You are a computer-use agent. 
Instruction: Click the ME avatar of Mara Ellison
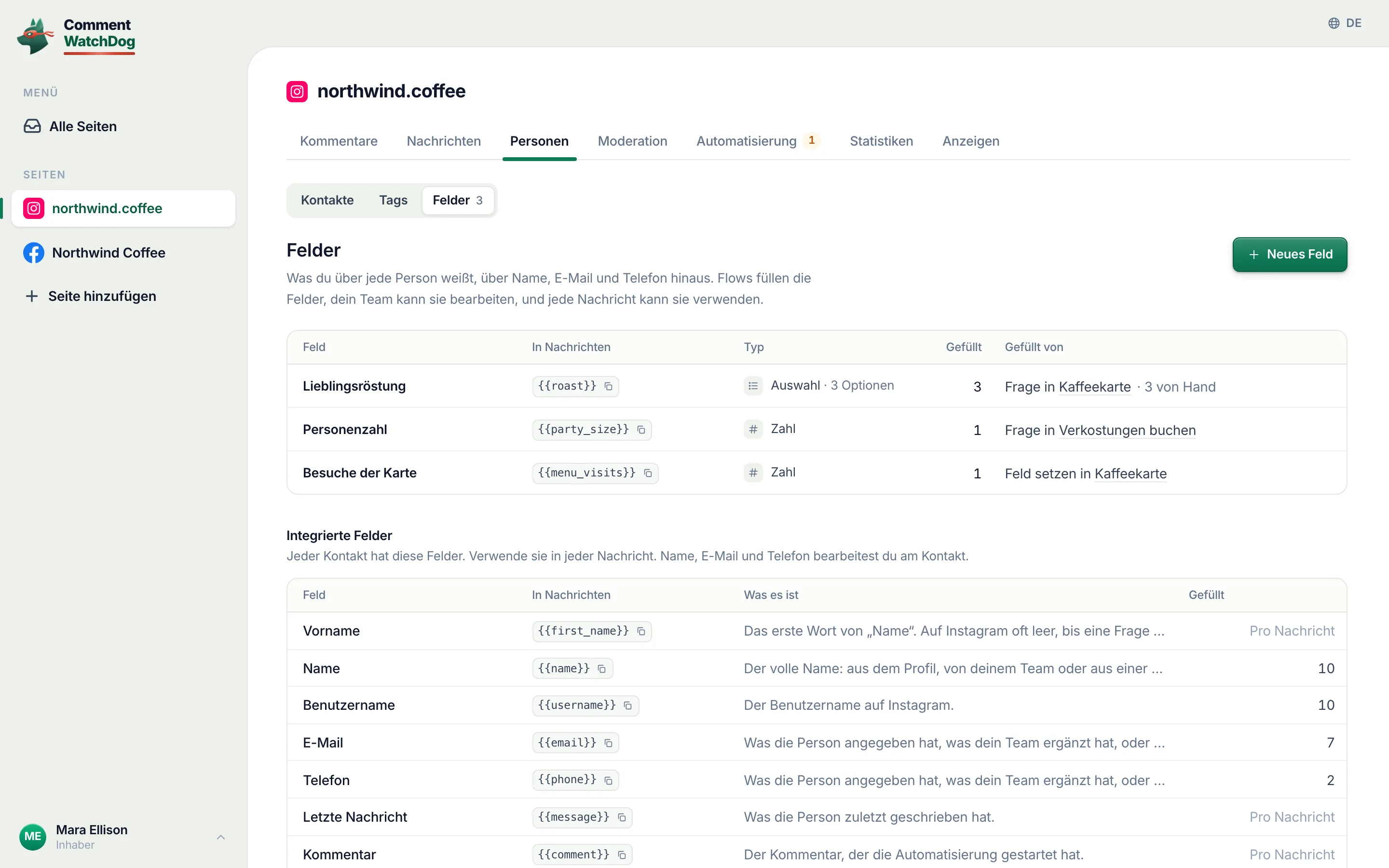[x=33, y=837]
